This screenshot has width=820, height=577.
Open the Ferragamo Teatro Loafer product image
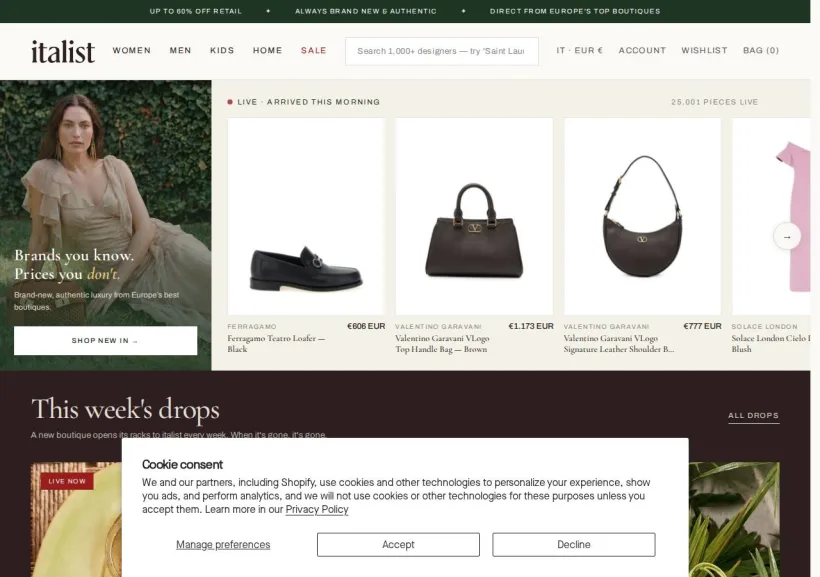pos(306,216)
